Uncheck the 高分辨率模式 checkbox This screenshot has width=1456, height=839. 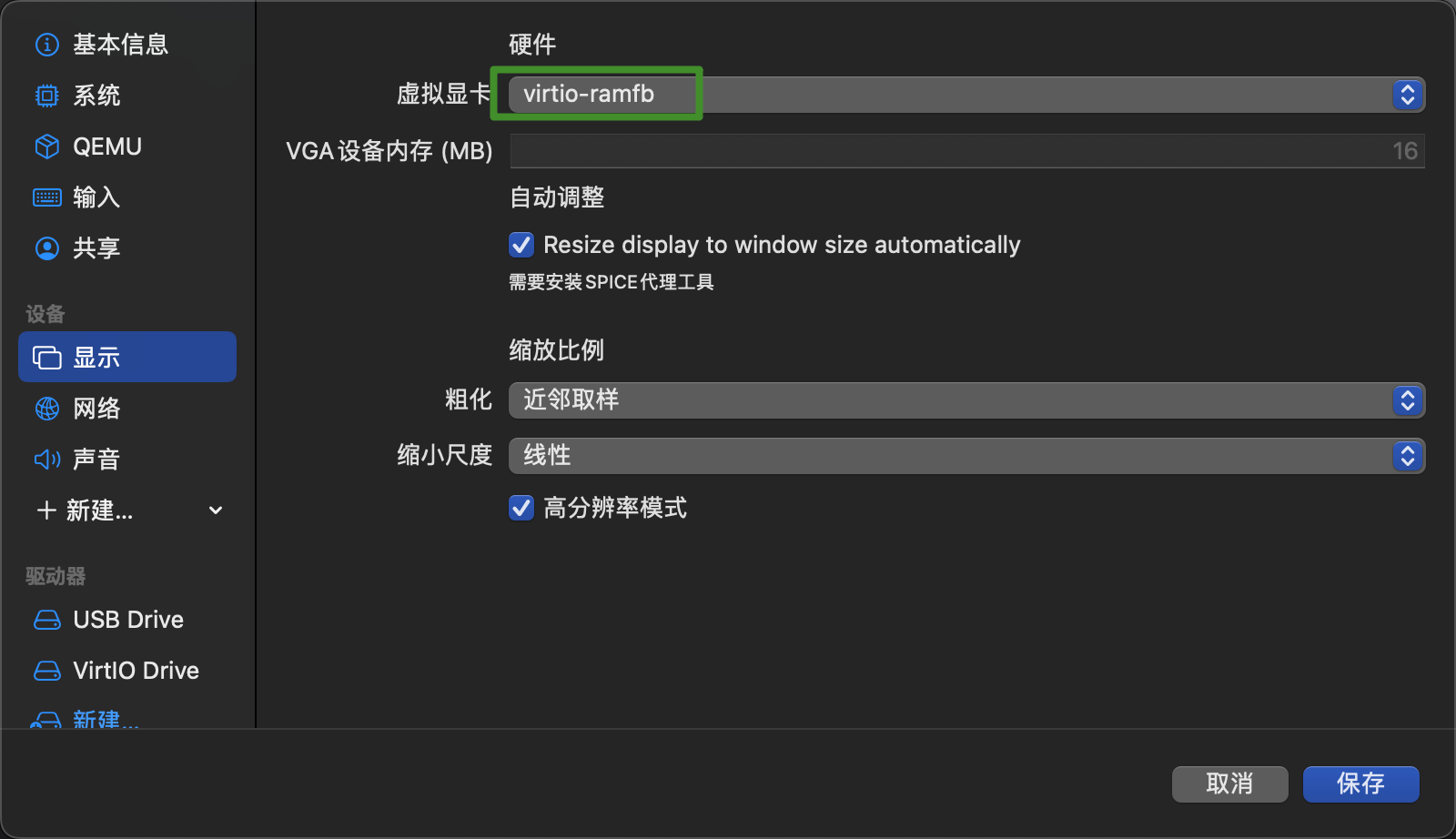click(521, 509)
